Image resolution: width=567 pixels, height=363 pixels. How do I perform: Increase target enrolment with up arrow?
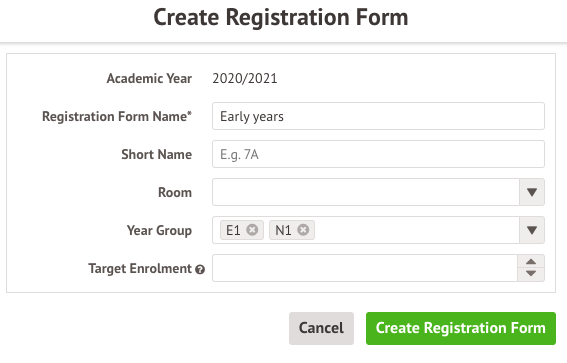tap(531, 262)
